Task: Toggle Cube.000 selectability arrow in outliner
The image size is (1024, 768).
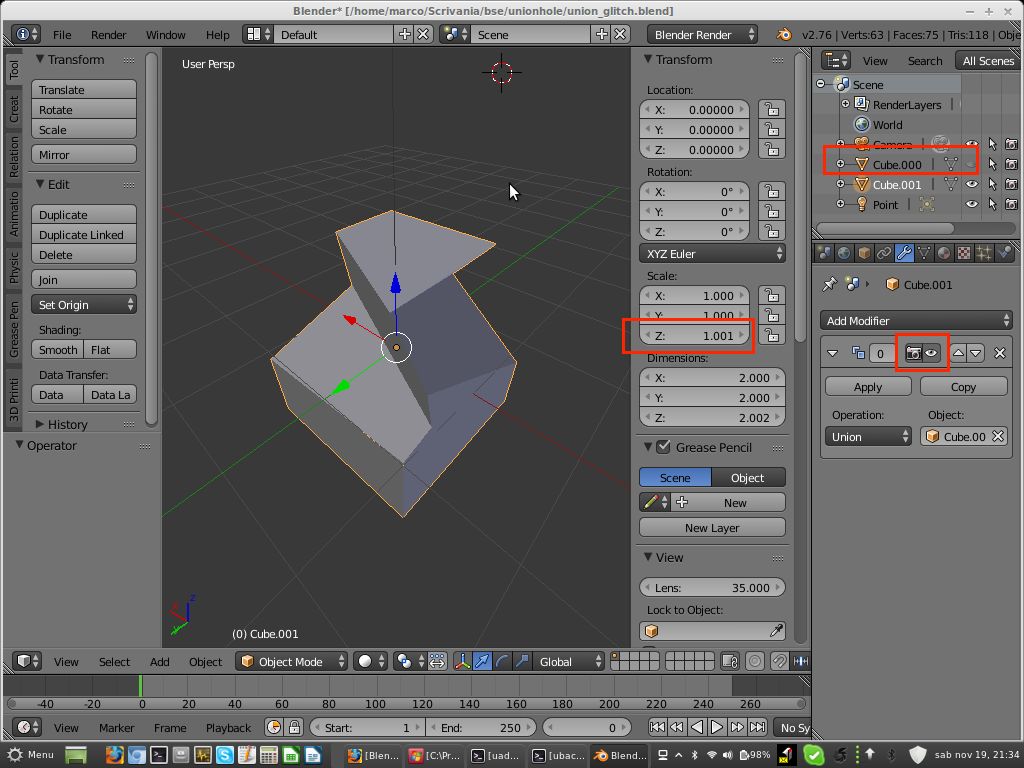Action: coord(992,164)
